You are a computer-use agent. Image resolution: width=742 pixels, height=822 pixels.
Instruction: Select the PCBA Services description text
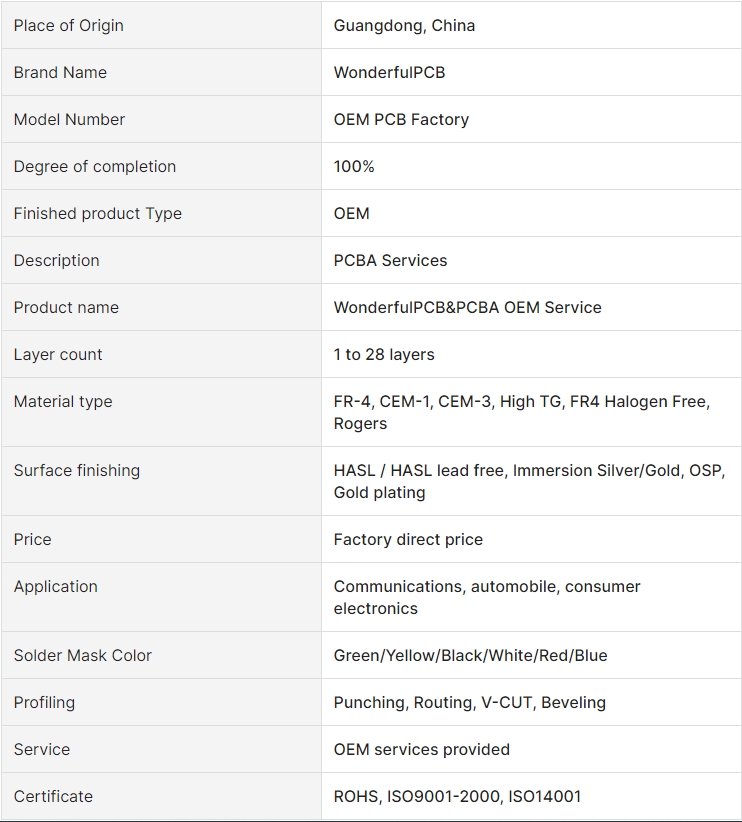390,261
